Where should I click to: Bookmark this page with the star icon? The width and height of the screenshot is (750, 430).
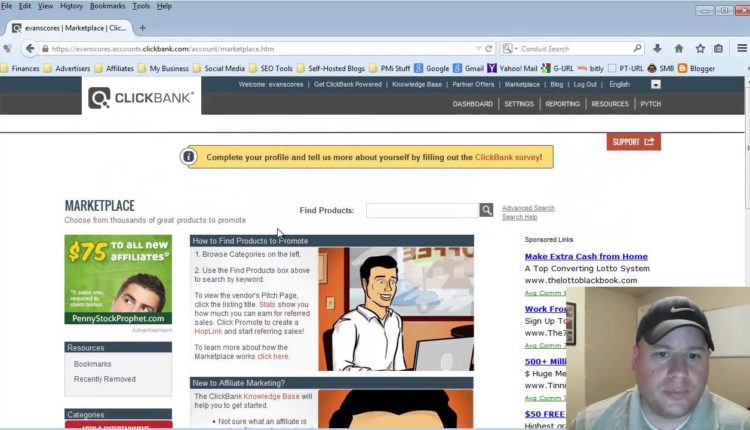point(700,48)
